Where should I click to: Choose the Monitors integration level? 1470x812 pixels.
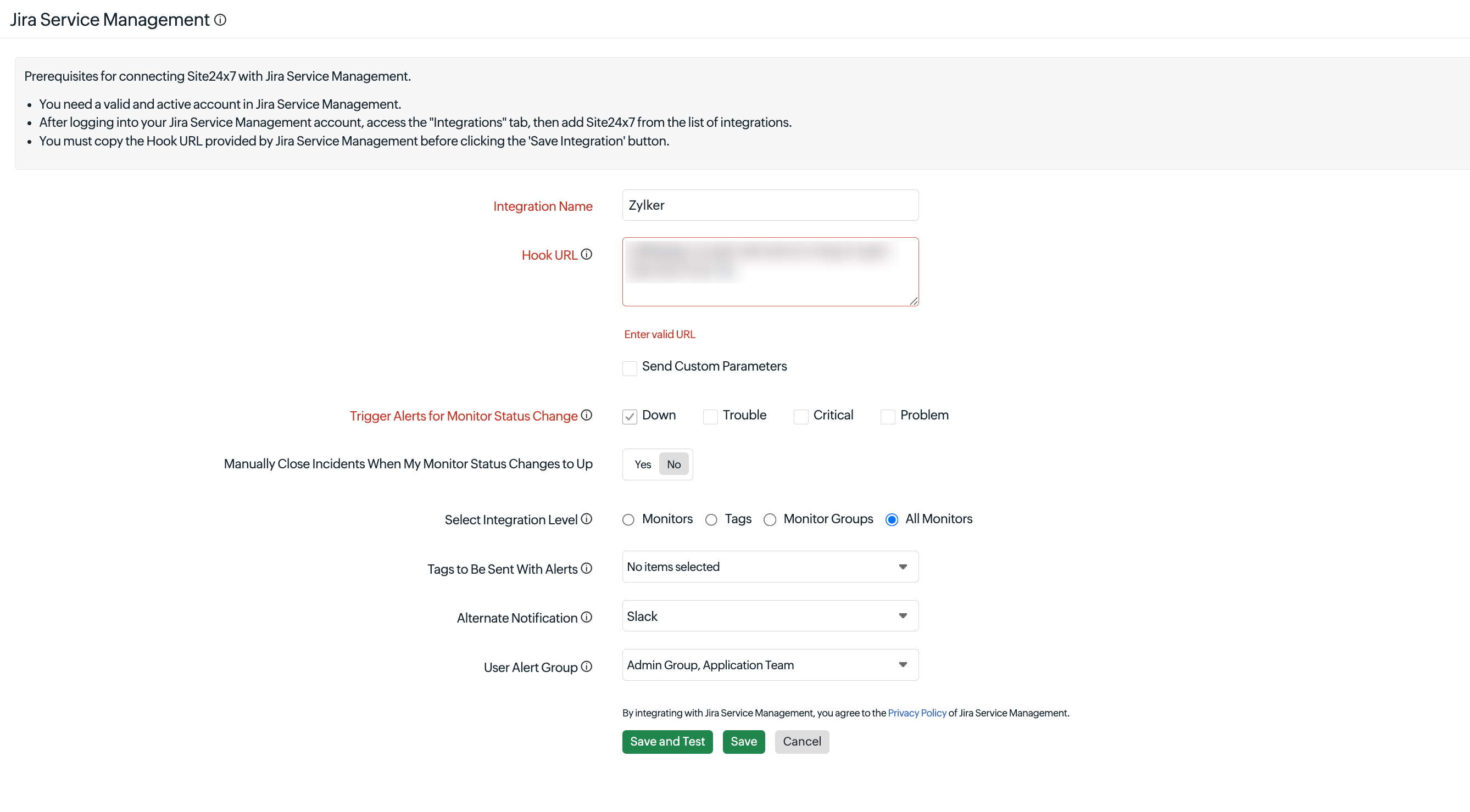pos(628,520)
